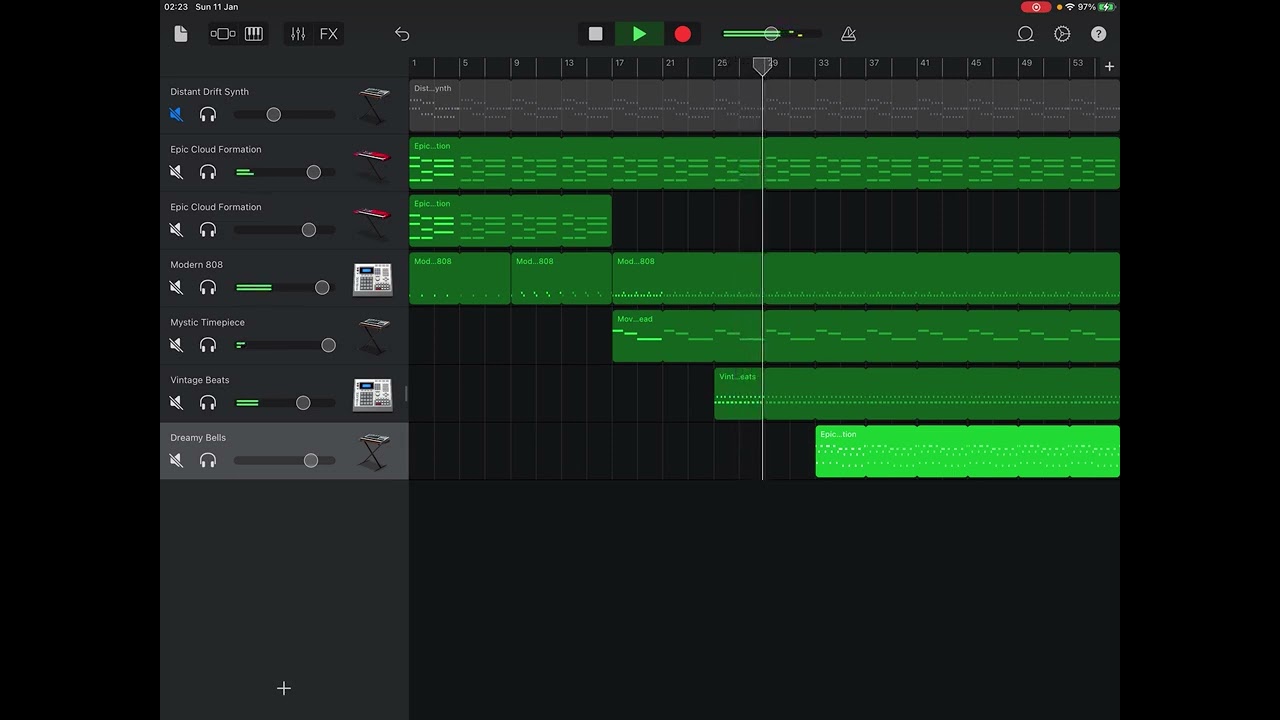
Task: Select the Mov...ead region
Action: point(866,336)
